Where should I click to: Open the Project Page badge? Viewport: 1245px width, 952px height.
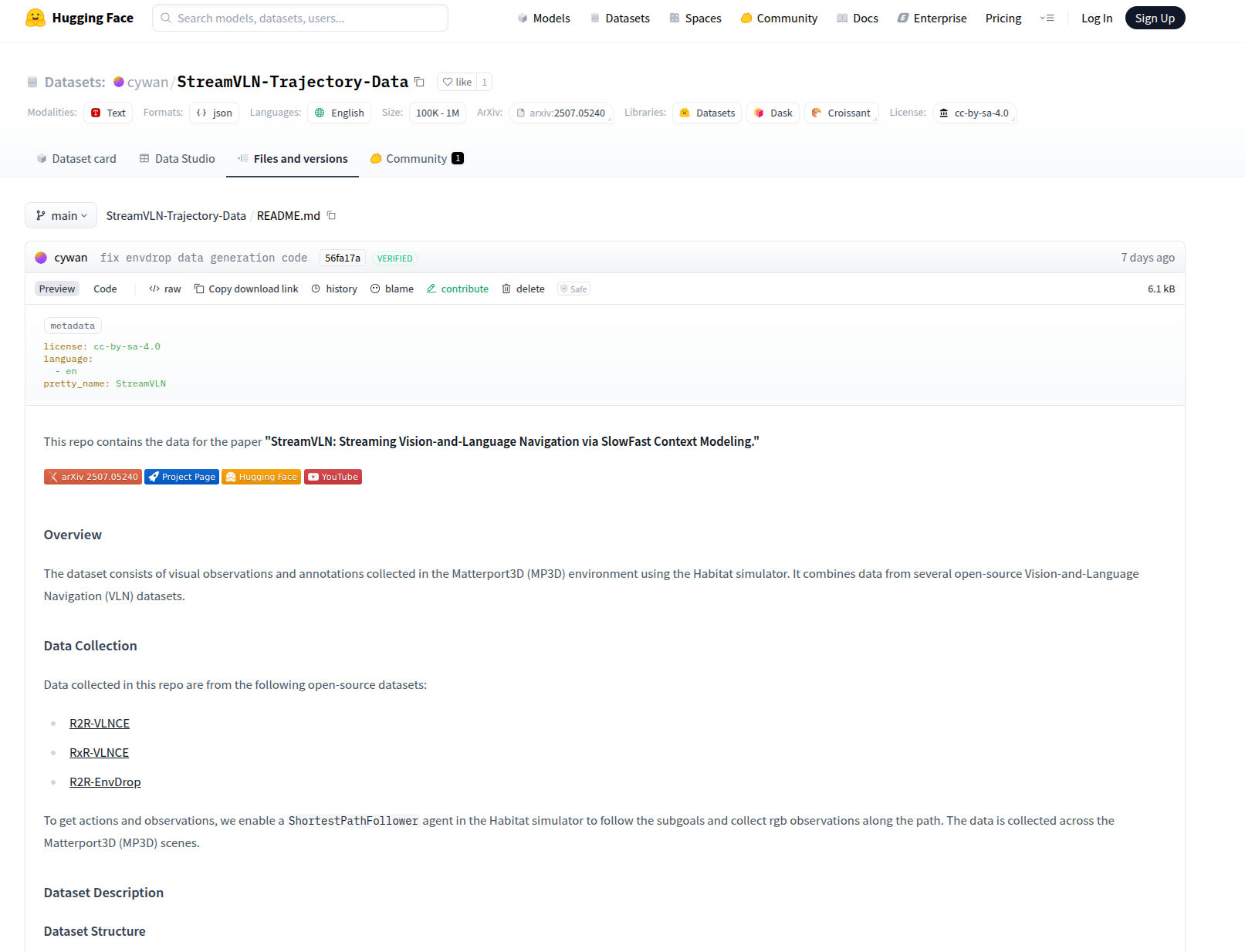[181, 477]
